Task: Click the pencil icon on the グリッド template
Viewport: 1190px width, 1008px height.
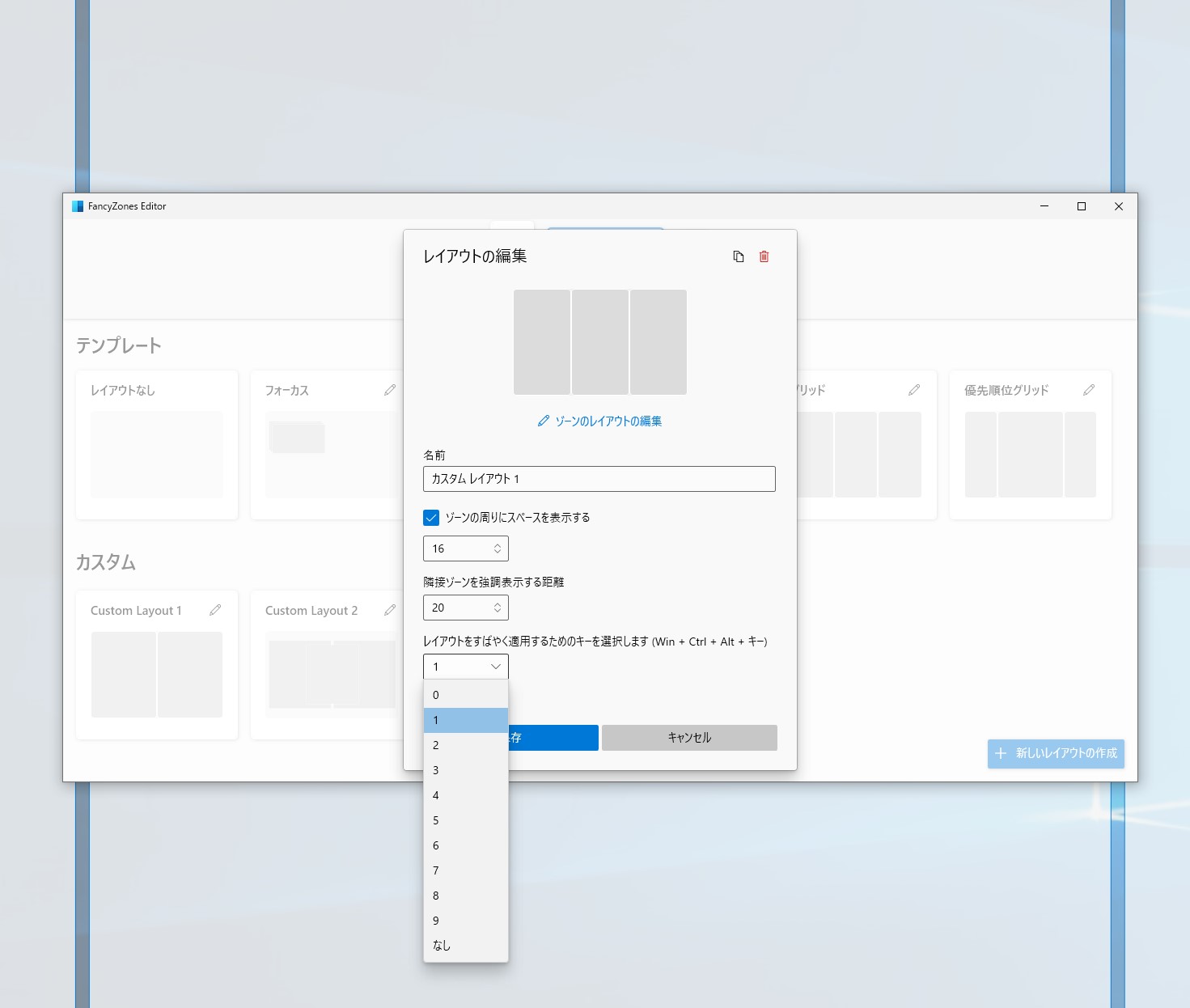Action: (x=913, y=390)
